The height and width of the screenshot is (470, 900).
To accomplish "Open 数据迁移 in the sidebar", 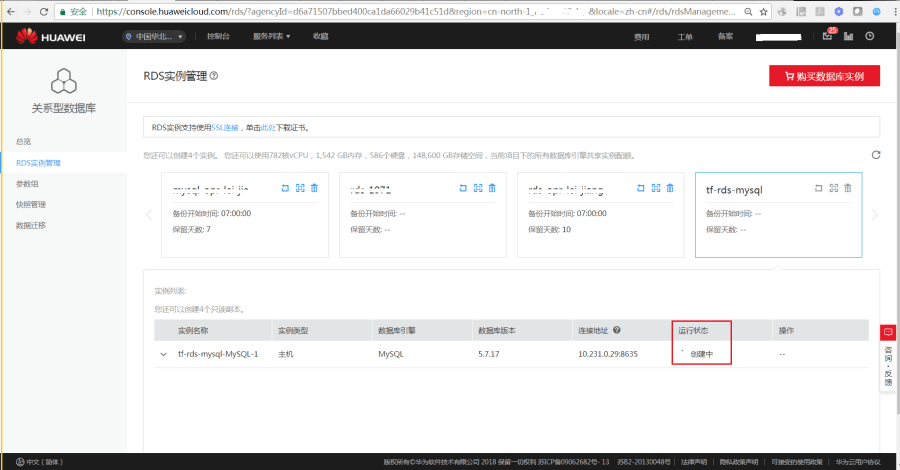I will tap(31, 226).
